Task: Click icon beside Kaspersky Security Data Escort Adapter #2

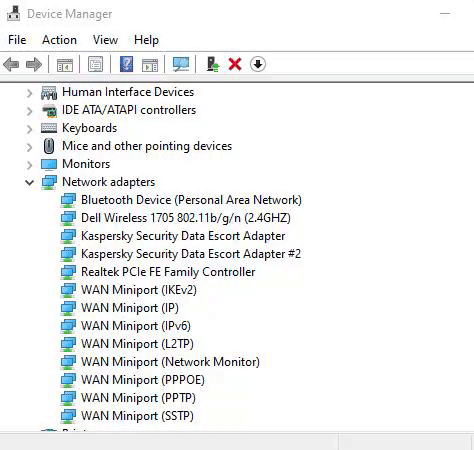Action: pyautogui.click(x=68, y=254)
